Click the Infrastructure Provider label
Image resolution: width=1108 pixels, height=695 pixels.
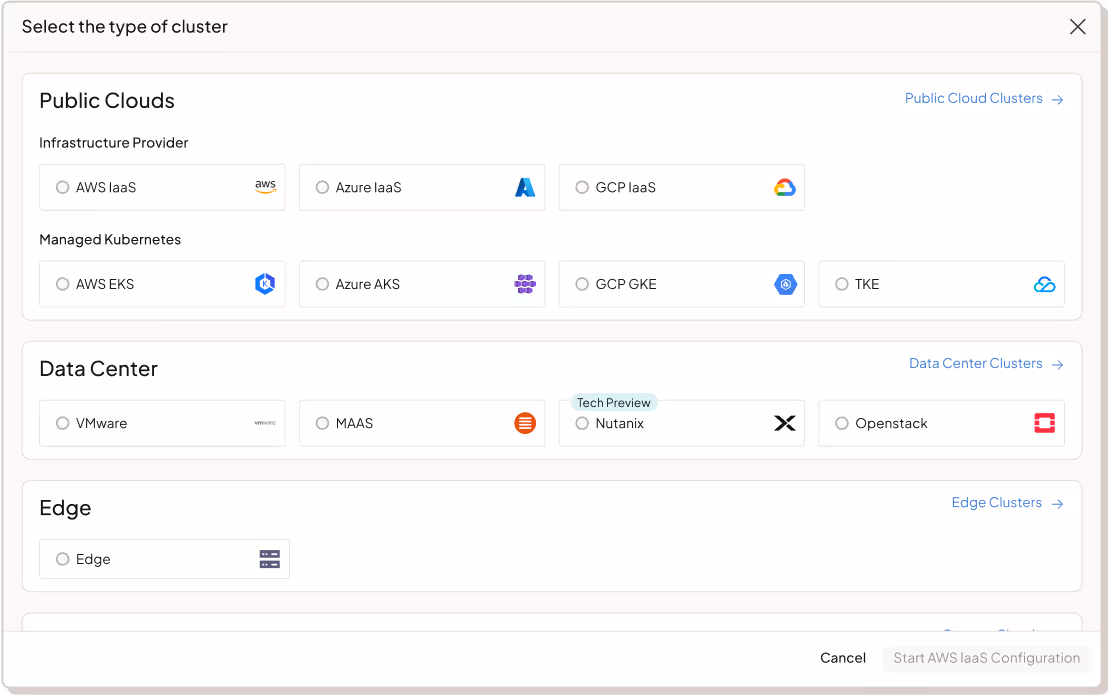tap(114, 143)
